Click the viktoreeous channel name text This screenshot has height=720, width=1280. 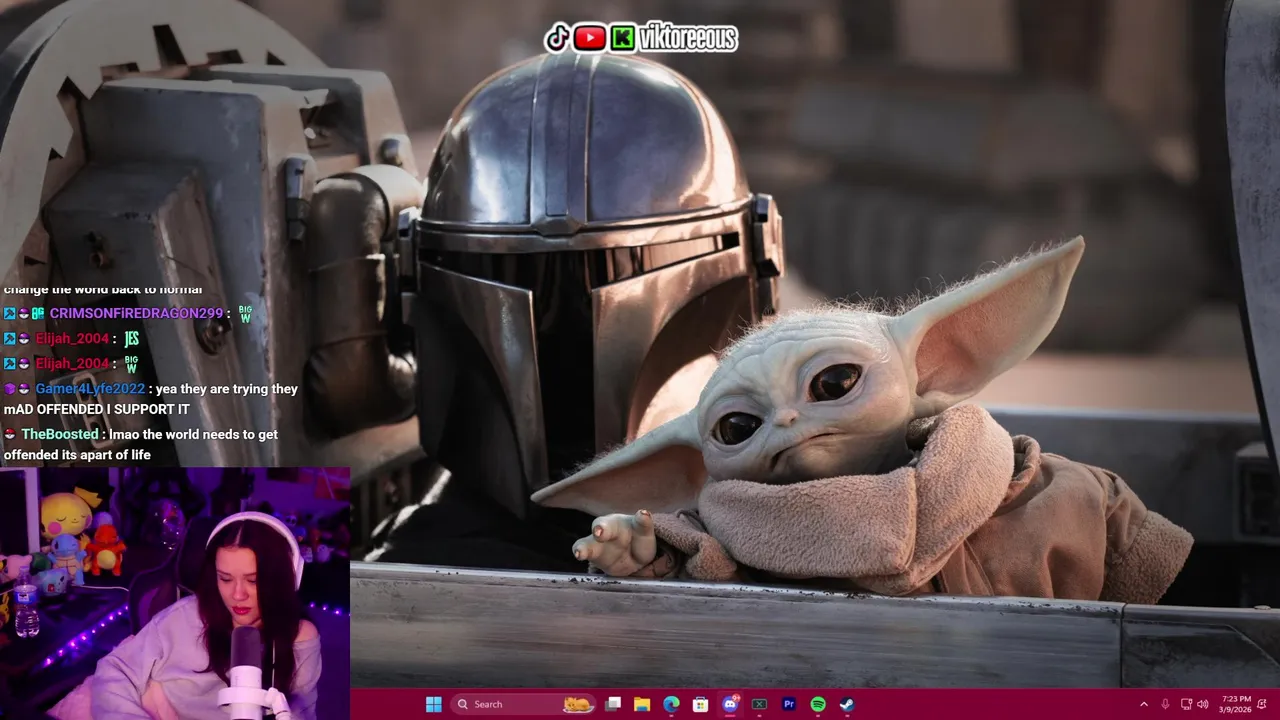[x=687, y=38]
